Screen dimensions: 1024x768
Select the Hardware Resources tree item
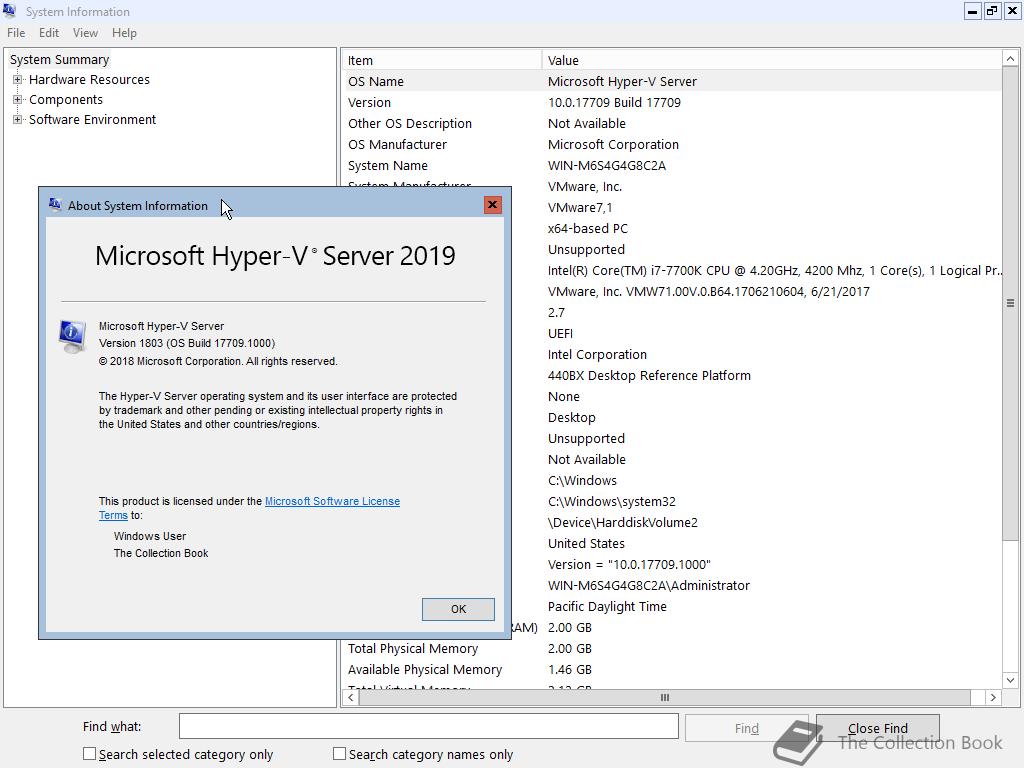pos(89,80)
